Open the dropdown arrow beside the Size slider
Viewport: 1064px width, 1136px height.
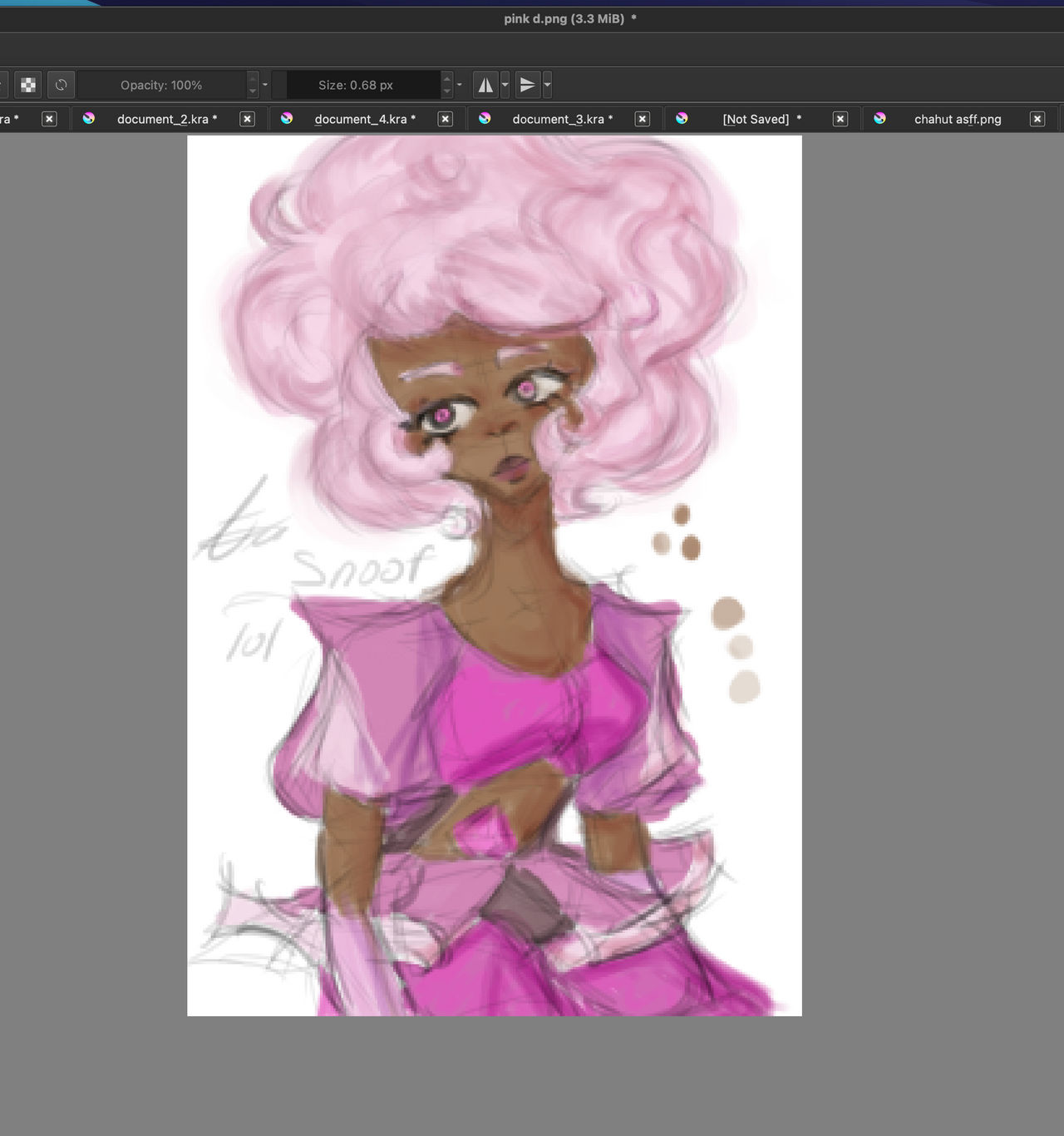(x=459, y=85)
